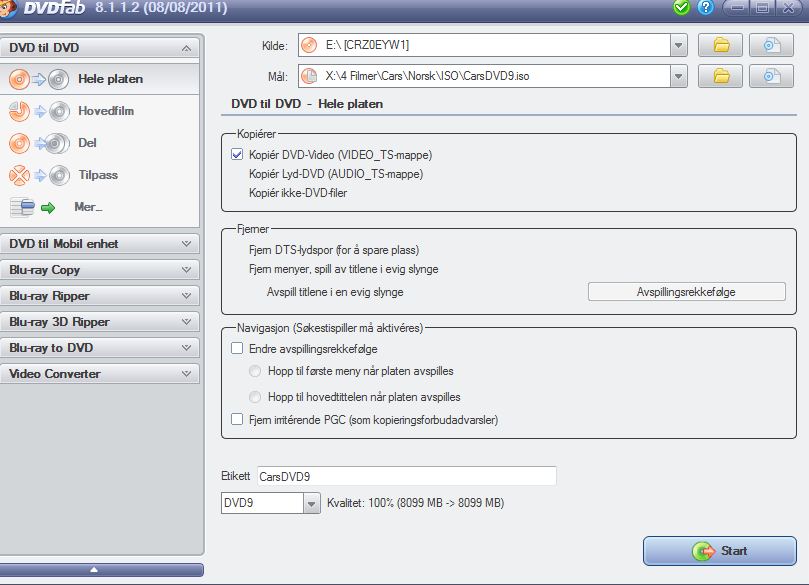Select Hele platen mode
This screenshot has width=809, height=585.
click(99, 79)
